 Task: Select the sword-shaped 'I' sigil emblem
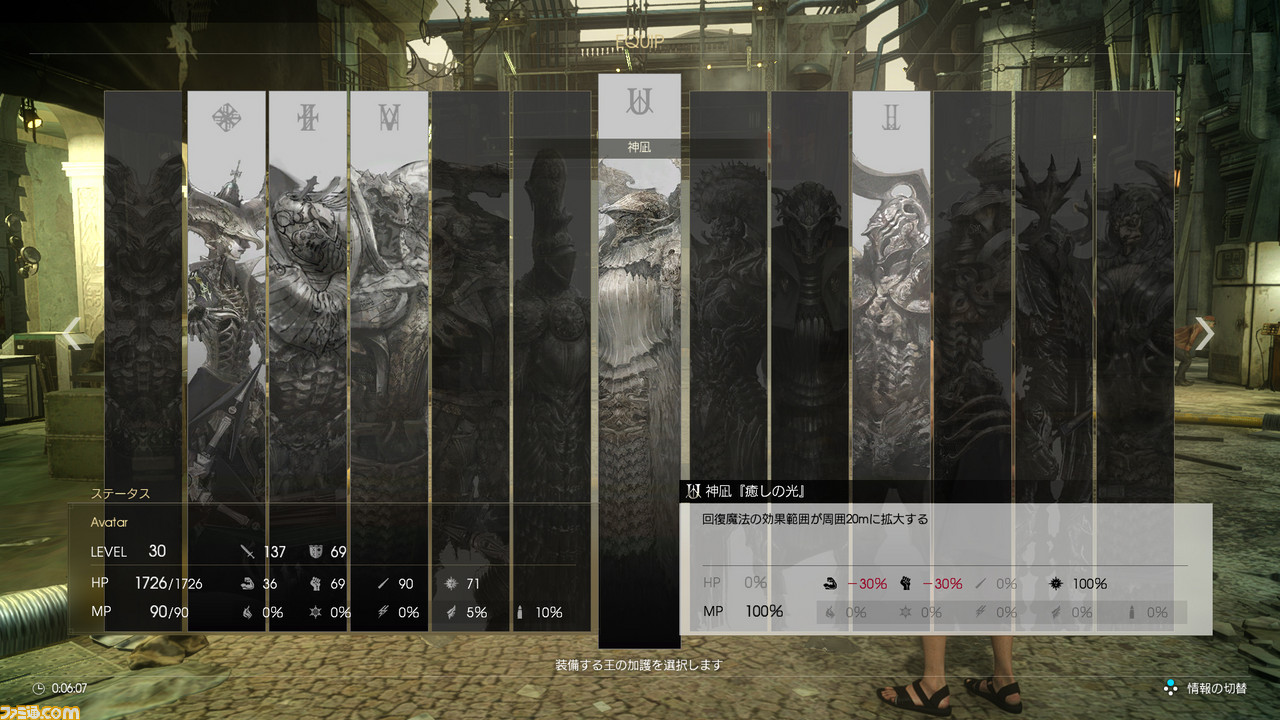(308, 118)
